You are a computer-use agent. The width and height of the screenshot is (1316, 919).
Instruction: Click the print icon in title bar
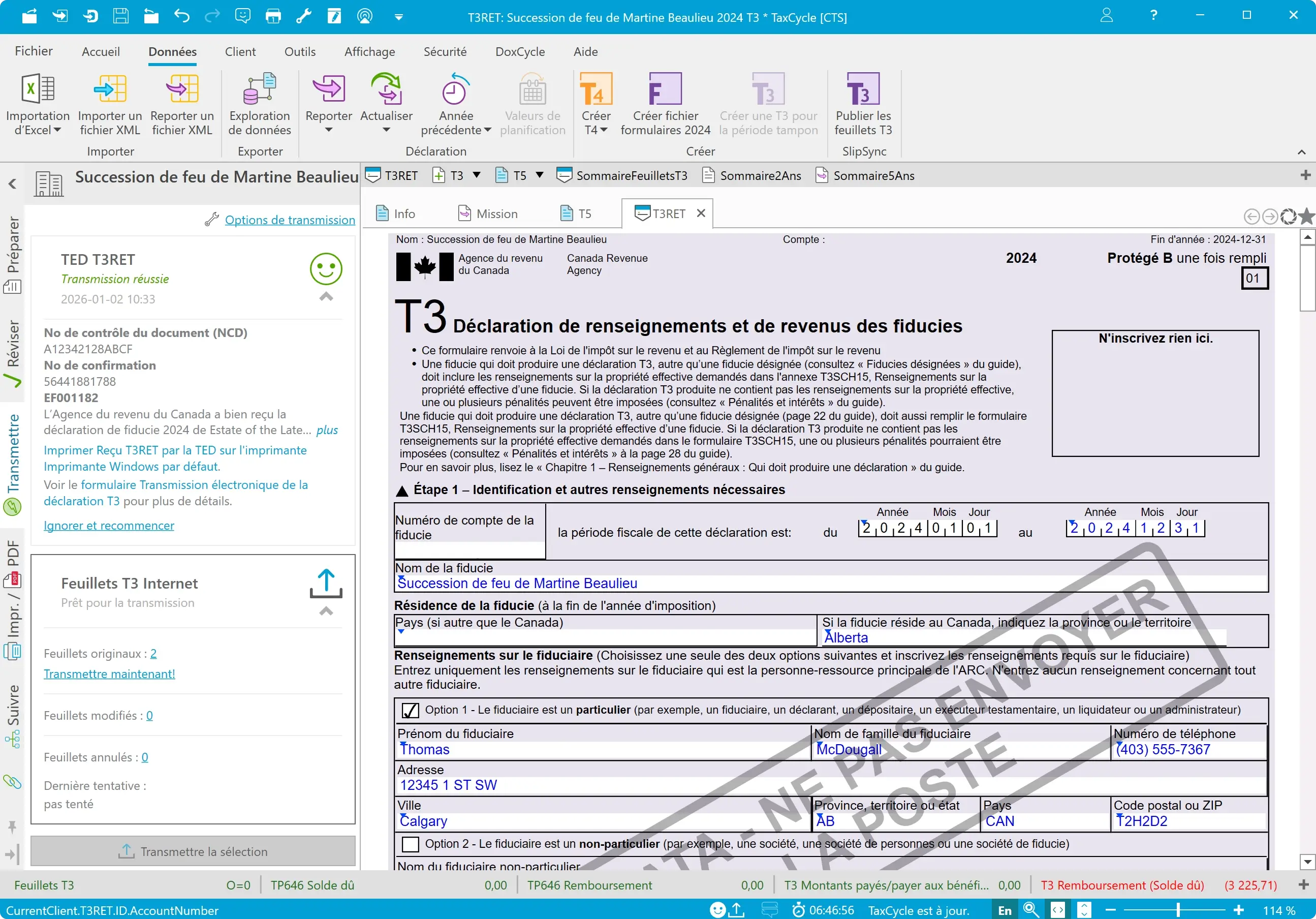(273, 16)
